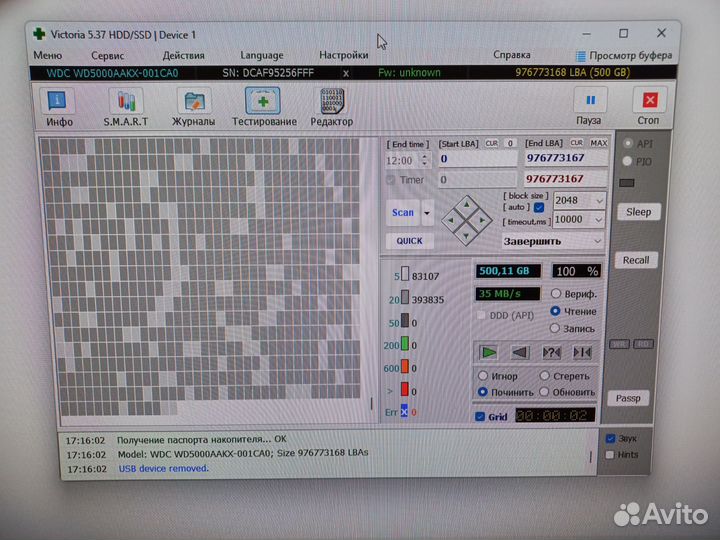Click the Sleep button

click(x=638, y=212)
